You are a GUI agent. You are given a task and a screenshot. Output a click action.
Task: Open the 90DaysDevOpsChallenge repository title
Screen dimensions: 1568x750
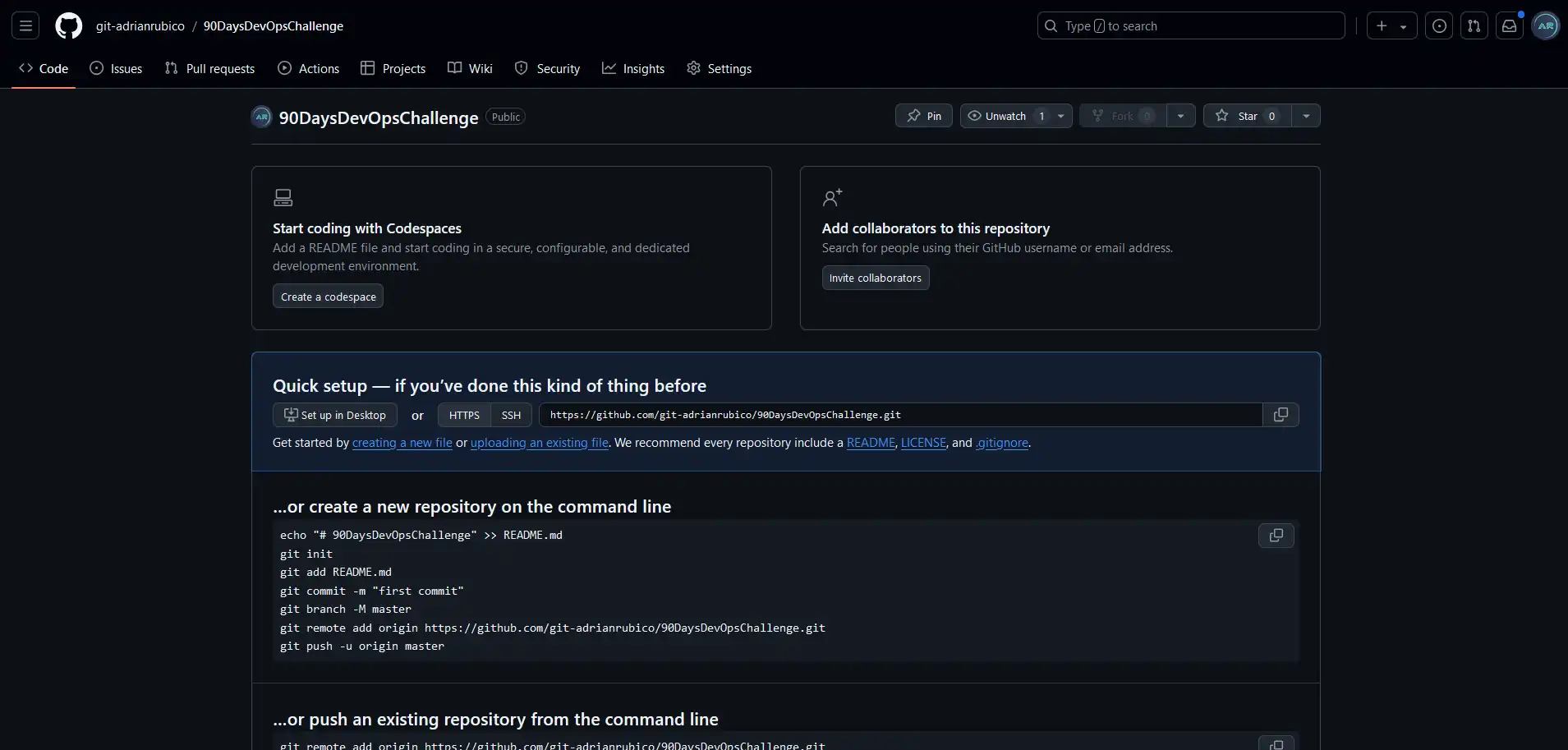[x=379, y=117]
